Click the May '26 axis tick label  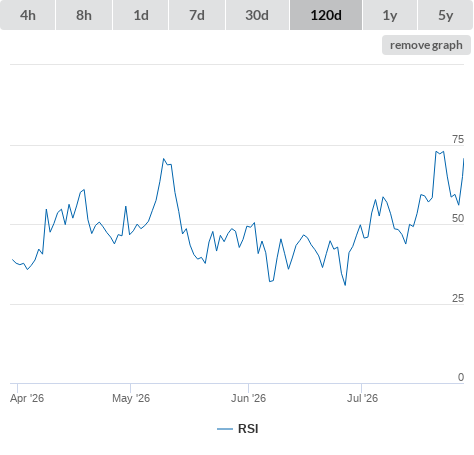(x=131, y=398)
